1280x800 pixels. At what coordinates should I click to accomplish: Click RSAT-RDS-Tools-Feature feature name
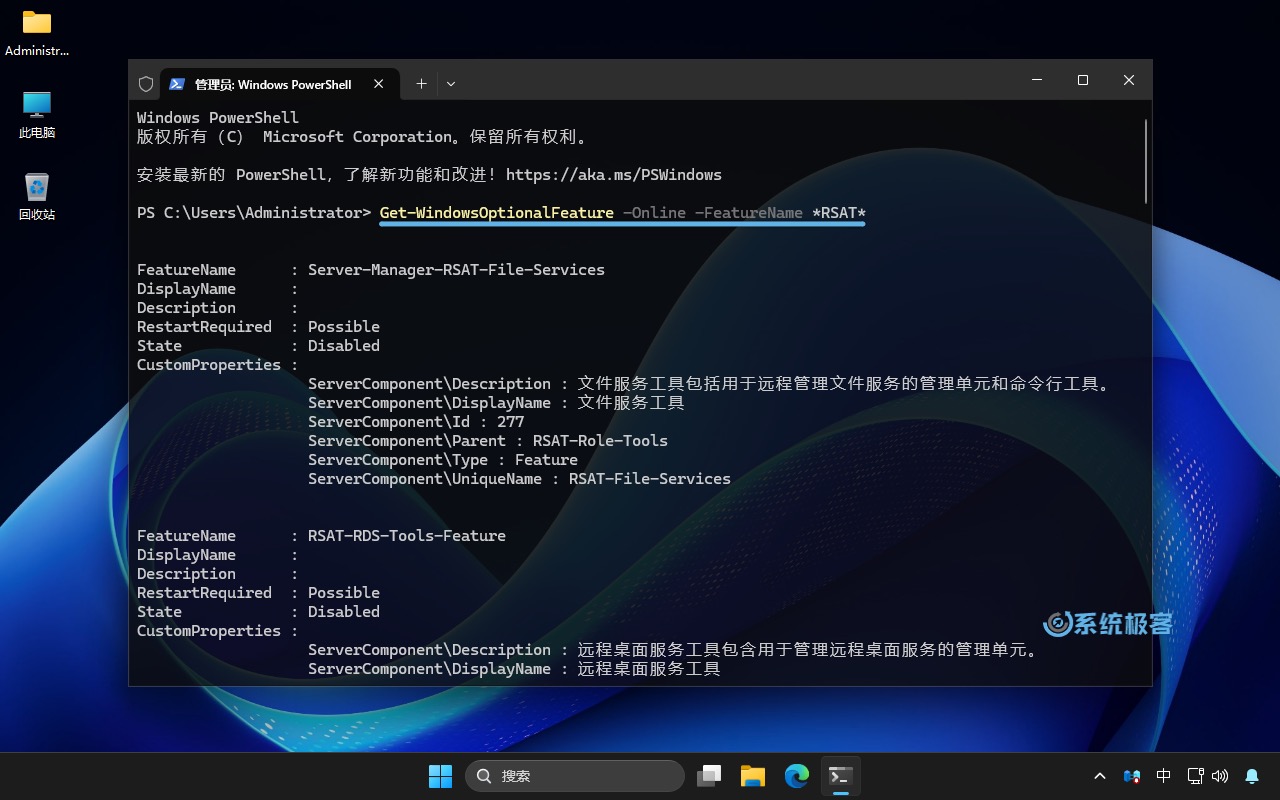click(407, 536)
